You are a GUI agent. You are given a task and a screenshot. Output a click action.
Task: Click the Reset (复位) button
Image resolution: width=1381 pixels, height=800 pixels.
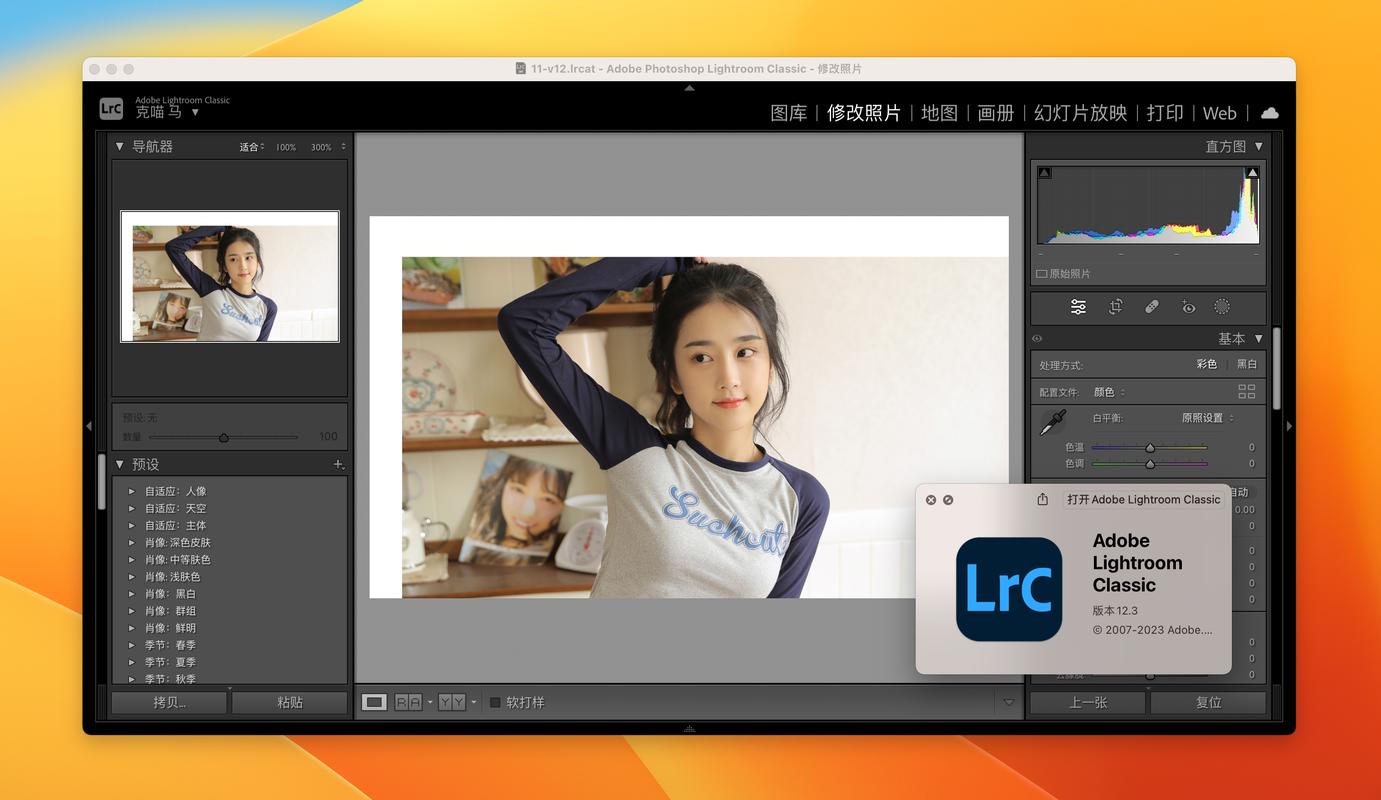pyautogui.click(x=1209, y=702)
